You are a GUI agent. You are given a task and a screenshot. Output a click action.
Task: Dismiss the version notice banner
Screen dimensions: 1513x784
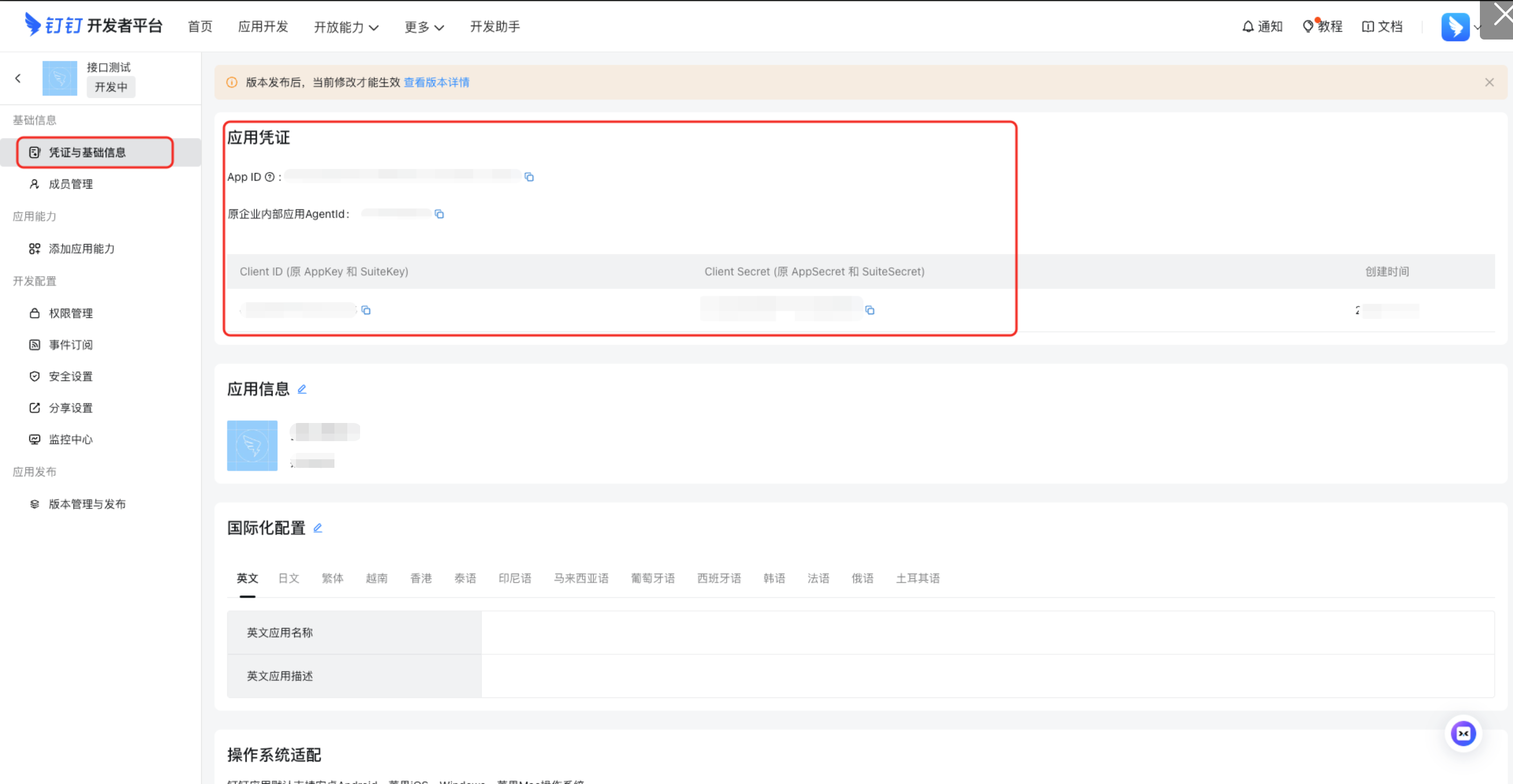[1489, 82]
